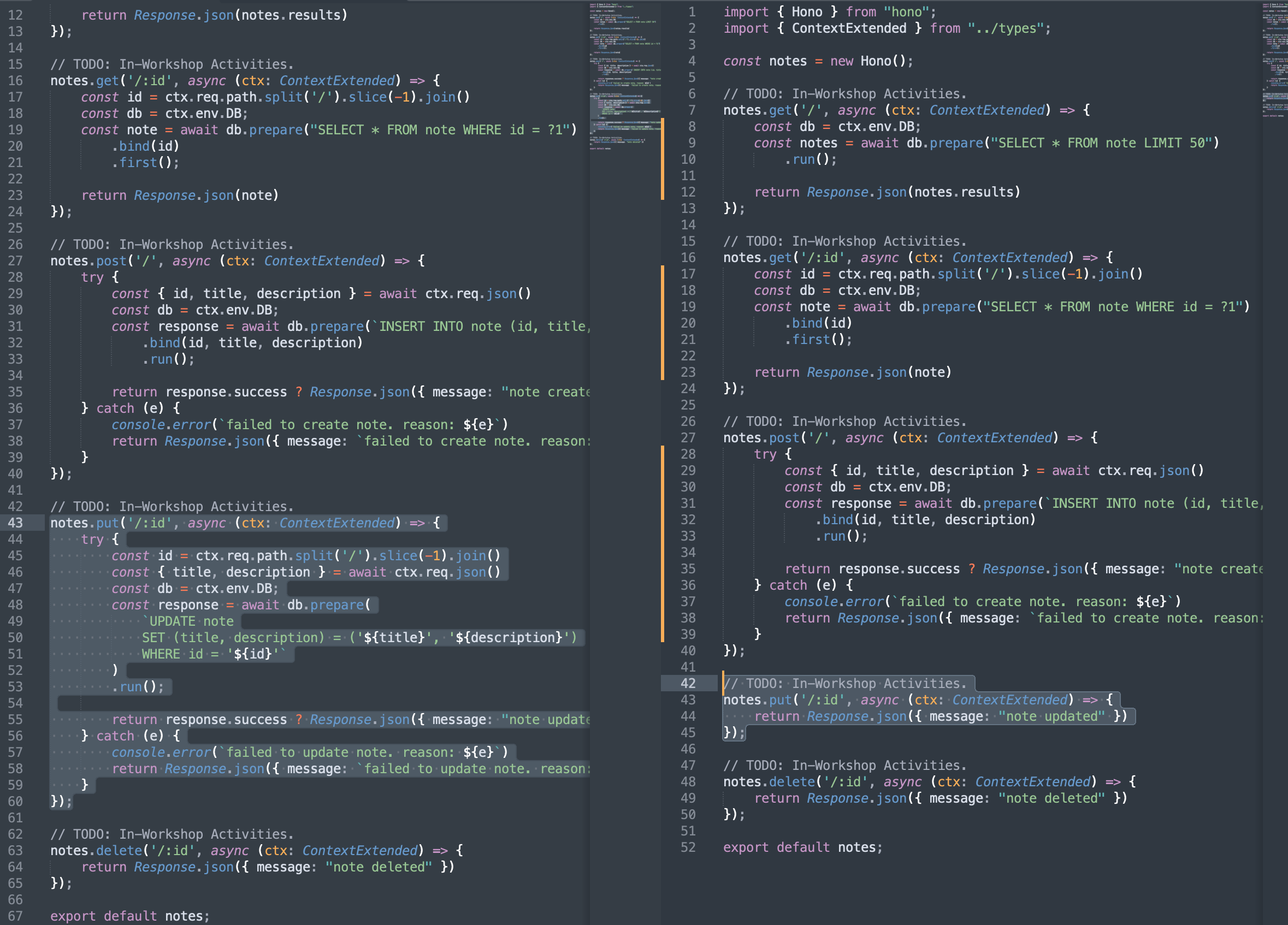
Task: Click the orange diff marker at line 42
Action: tap(724, 684)
